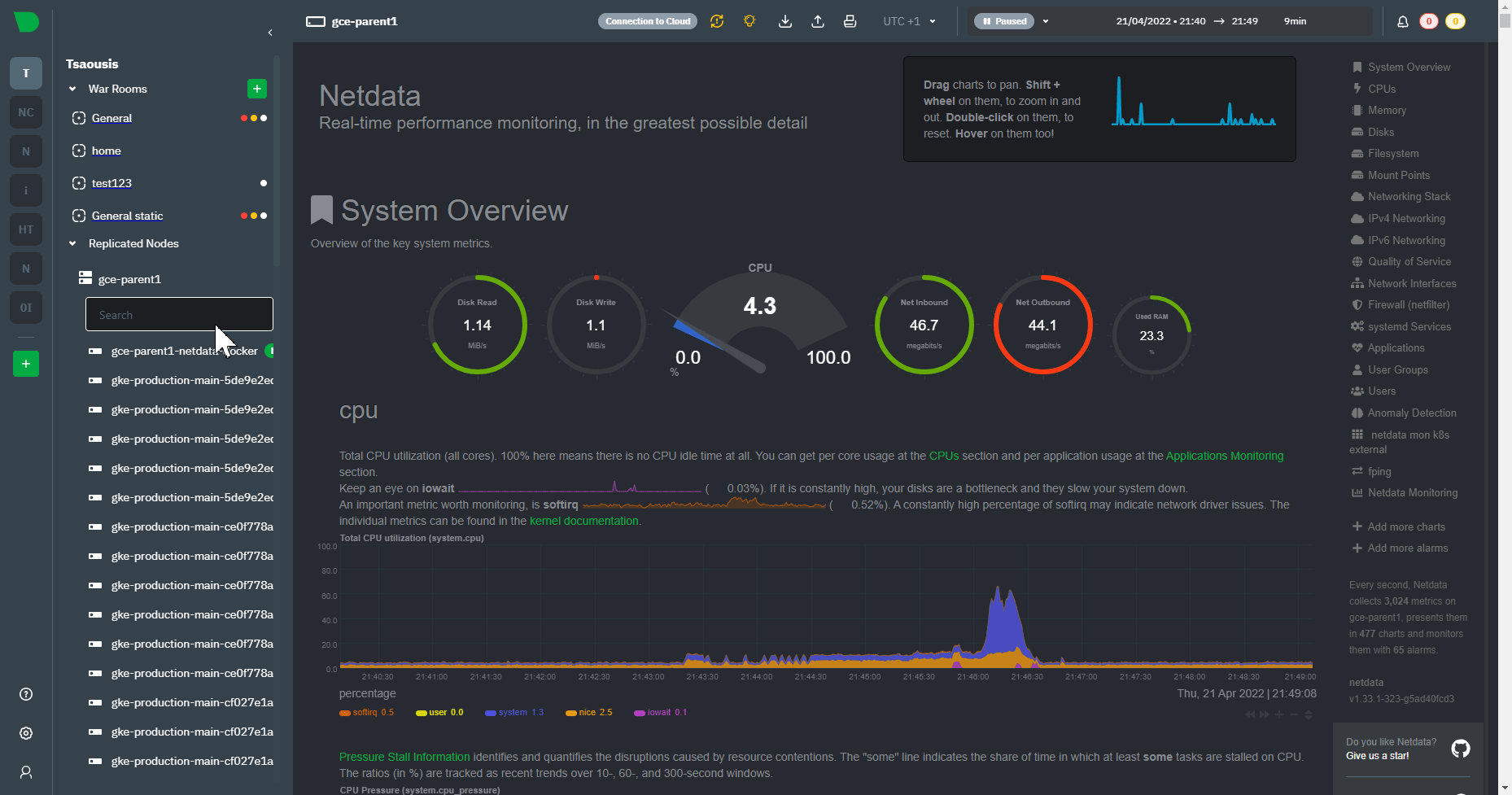Viewport: 1512px width, 795px height.
Task: Click the CPU gauge chart
Action: (x=759, y=321)
